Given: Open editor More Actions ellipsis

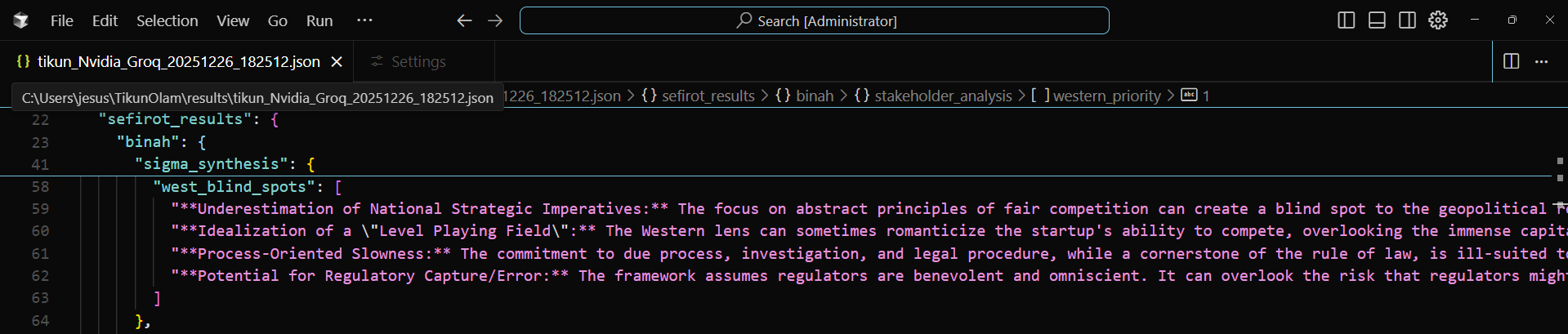Looking at the screenshot, I should point(1541,61).
